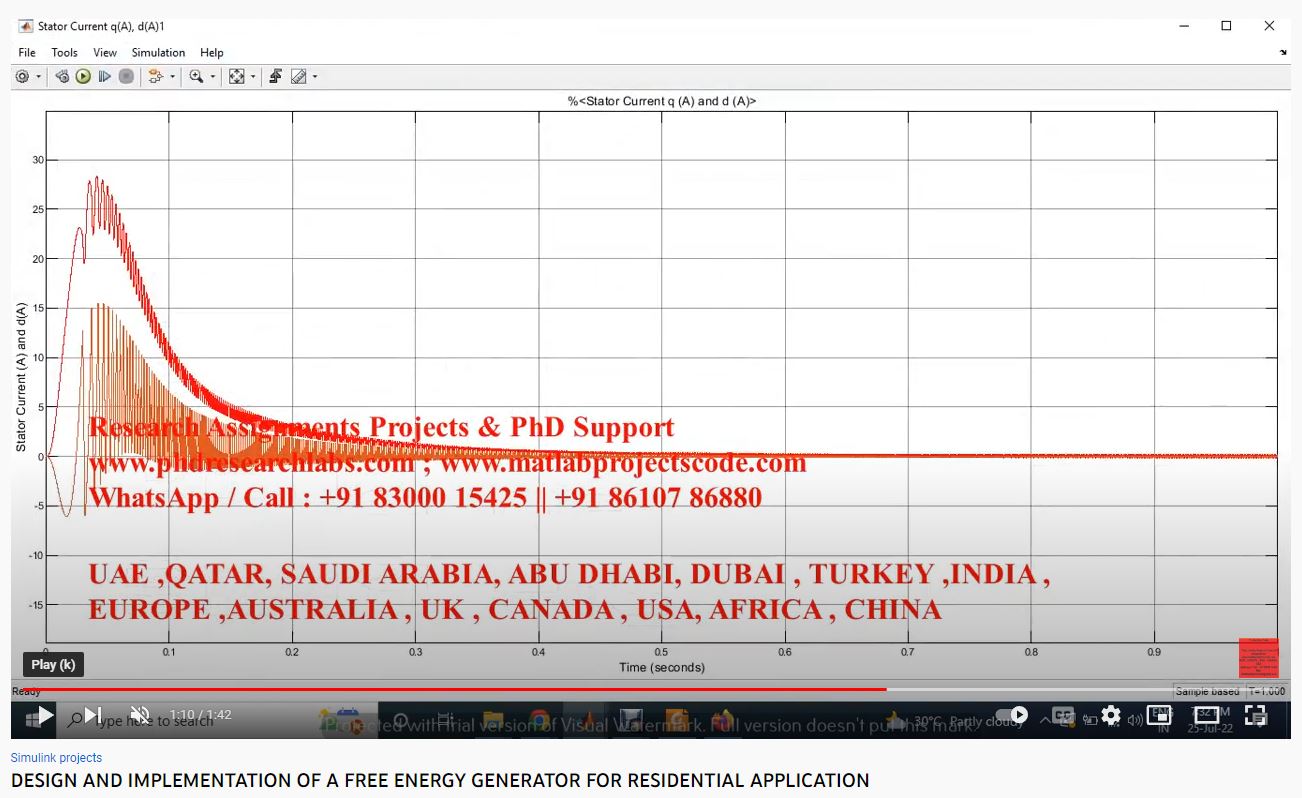The height and width of the screenshot is (798, 1302).
Task: Click the scope Configuration Properties gear icon
Action: click(x=22, y=77)
